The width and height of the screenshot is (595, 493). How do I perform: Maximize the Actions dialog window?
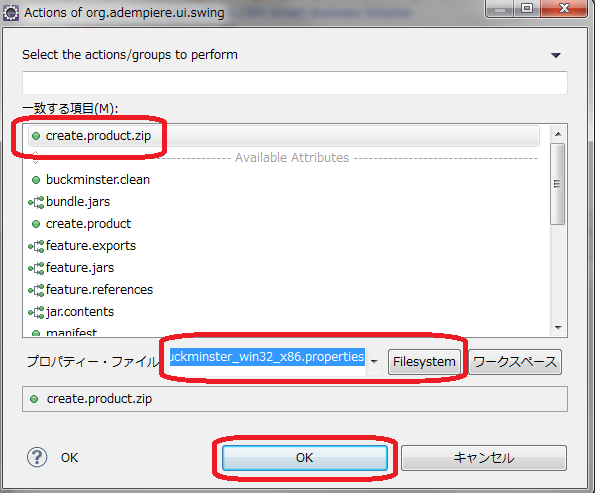[x=527, y=8]
